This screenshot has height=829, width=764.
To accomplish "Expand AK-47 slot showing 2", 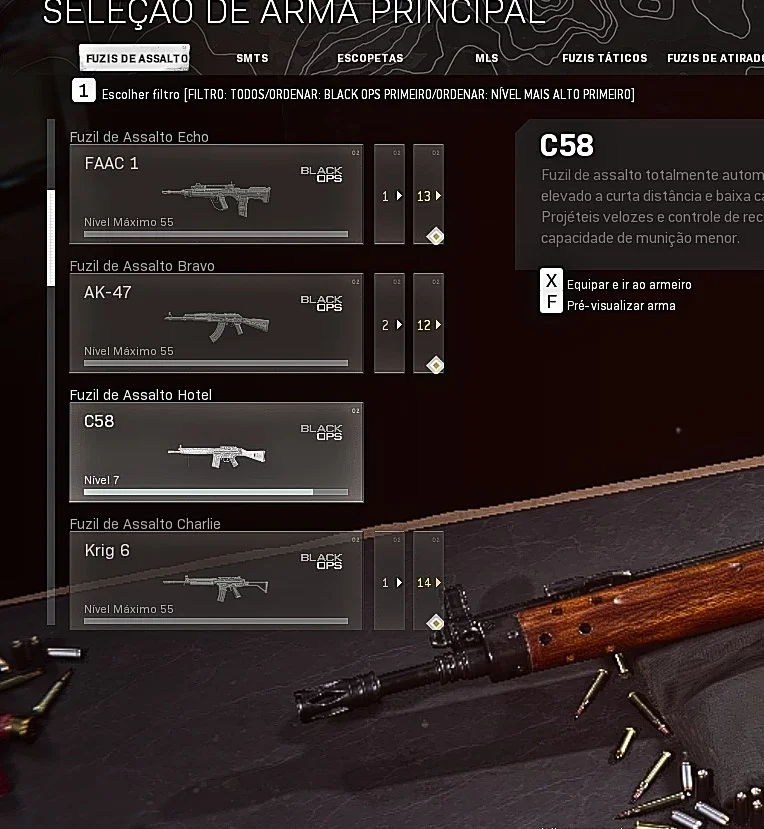I will point(390,323).
